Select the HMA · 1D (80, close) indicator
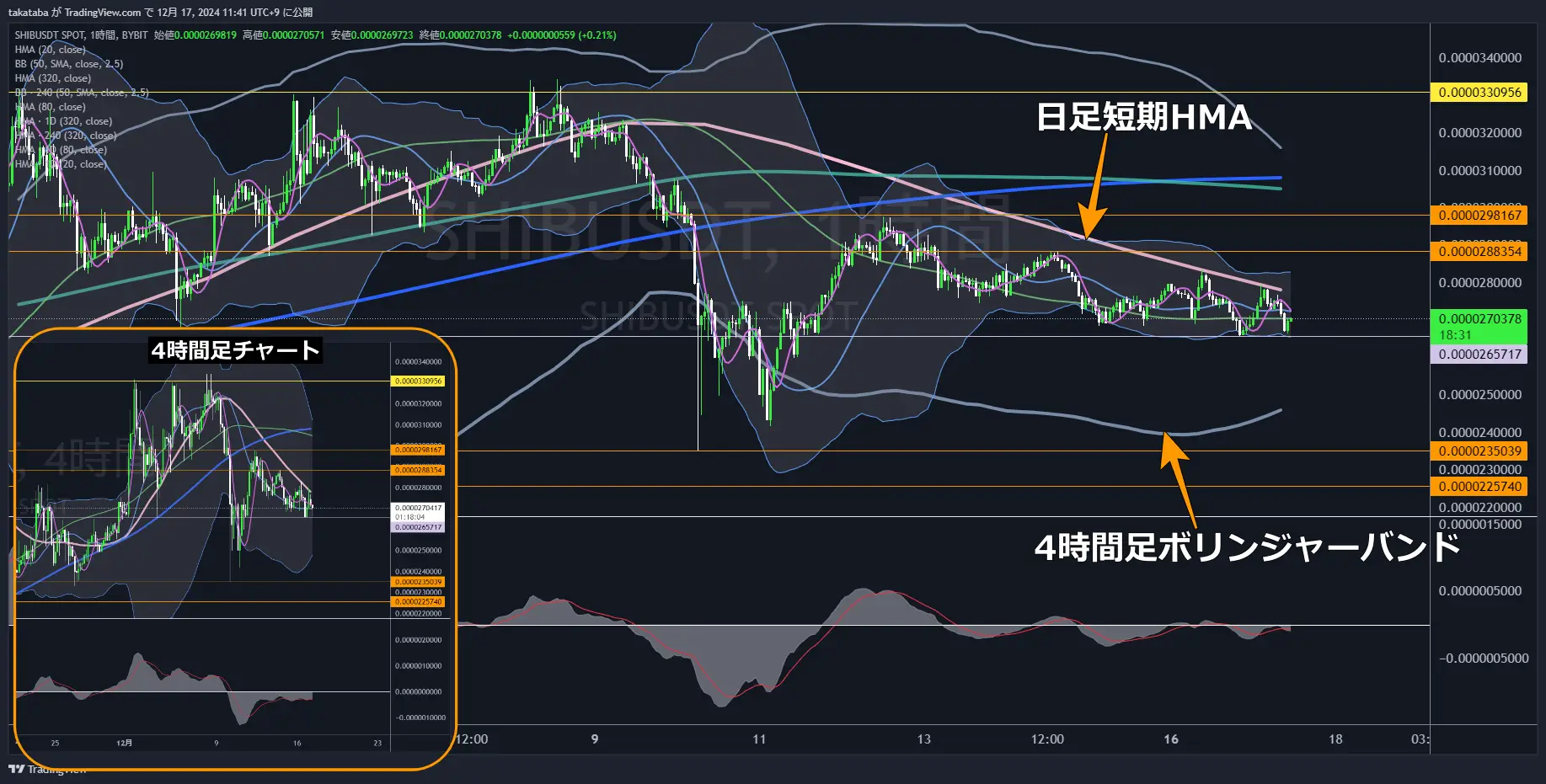Image resolution: width=1546 pixels, height=784 pixels. click(61, 150)
